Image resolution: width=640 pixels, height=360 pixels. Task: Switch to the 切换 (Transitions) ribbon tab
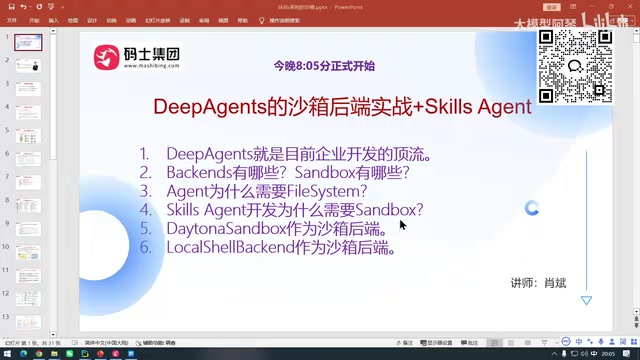(111, 20)
